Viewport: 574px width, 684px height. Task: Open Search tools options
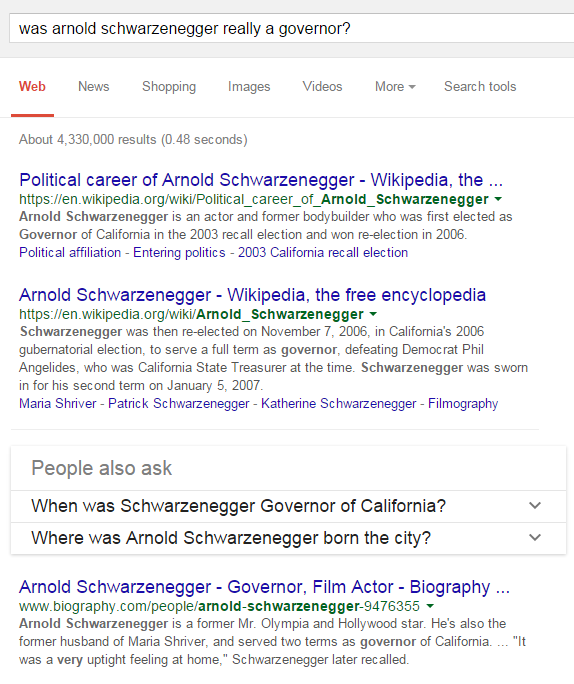pos(480,86)
